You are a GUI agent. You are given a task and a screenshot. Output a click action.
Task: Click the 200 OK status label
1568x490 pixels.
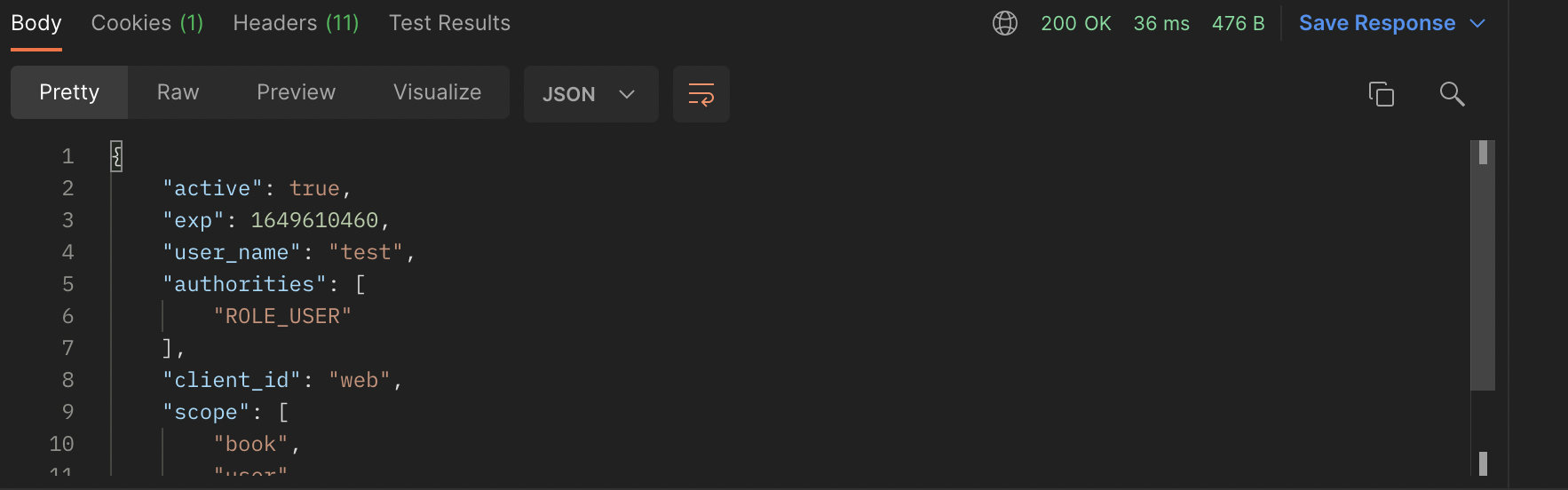click(1075, 23)
